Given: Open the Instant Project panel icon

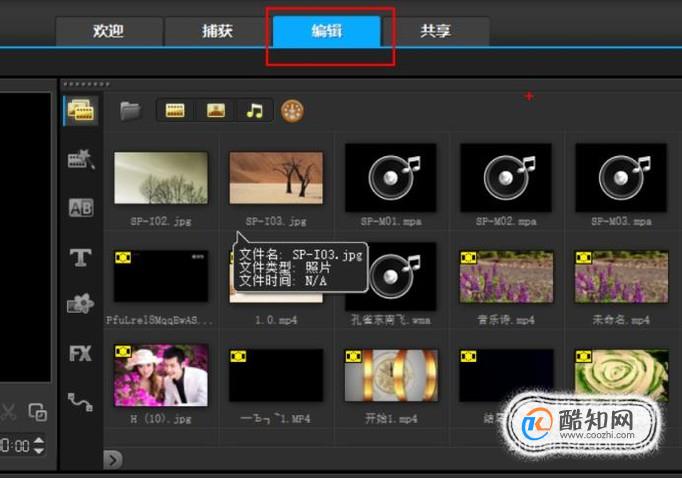Looking at the screenshot, I should point(81,159).
